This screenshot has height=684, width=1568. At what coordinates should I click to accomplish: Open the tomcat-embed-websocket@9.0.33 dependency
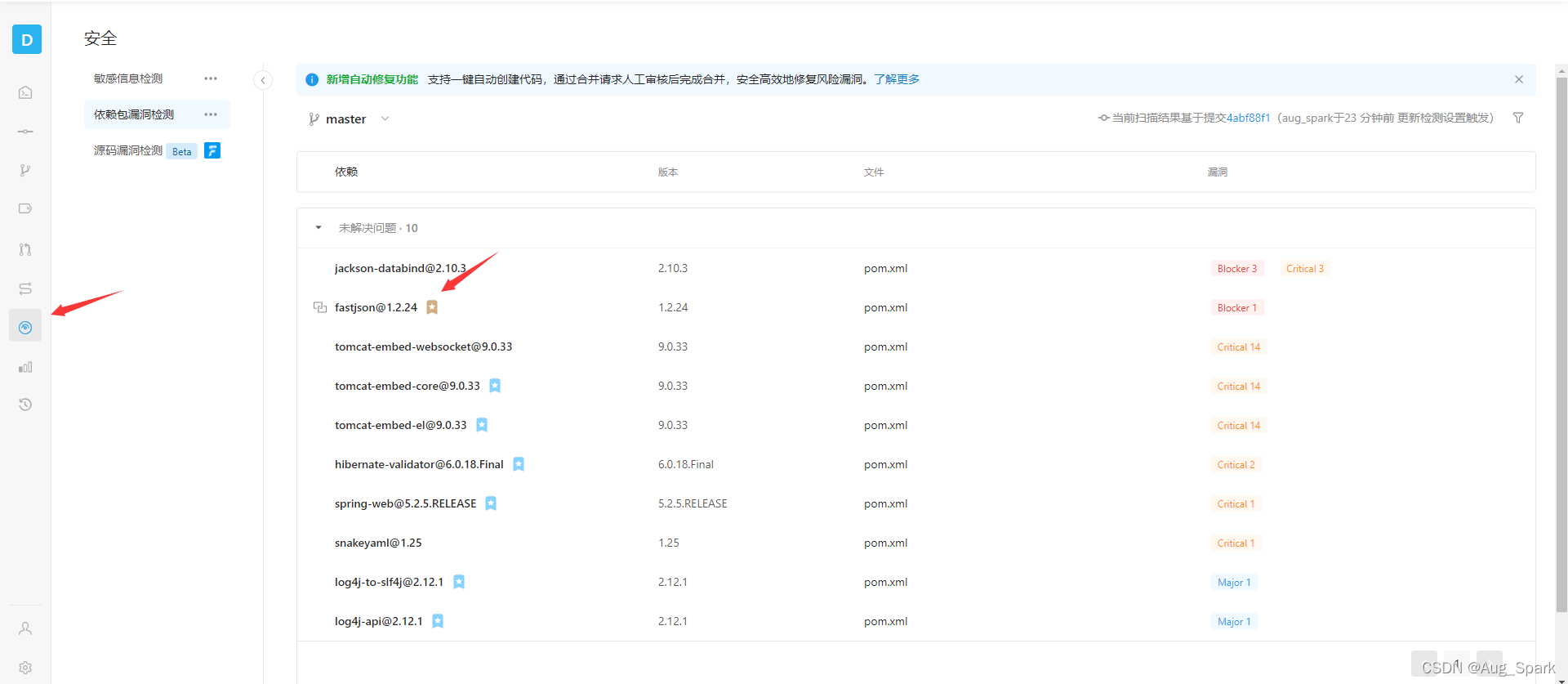tap(423, 346)
